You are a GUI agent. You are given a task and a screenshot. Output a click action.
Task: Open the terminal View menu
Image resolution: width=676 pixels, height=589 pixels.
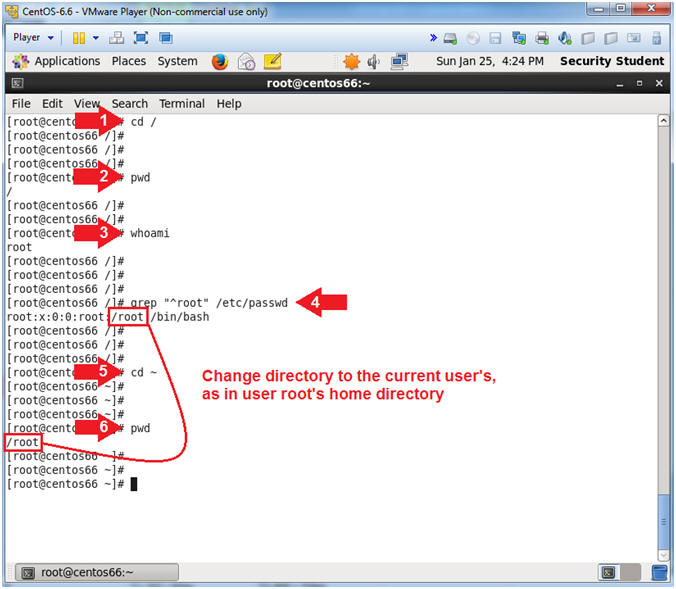[x=87, y=104]
